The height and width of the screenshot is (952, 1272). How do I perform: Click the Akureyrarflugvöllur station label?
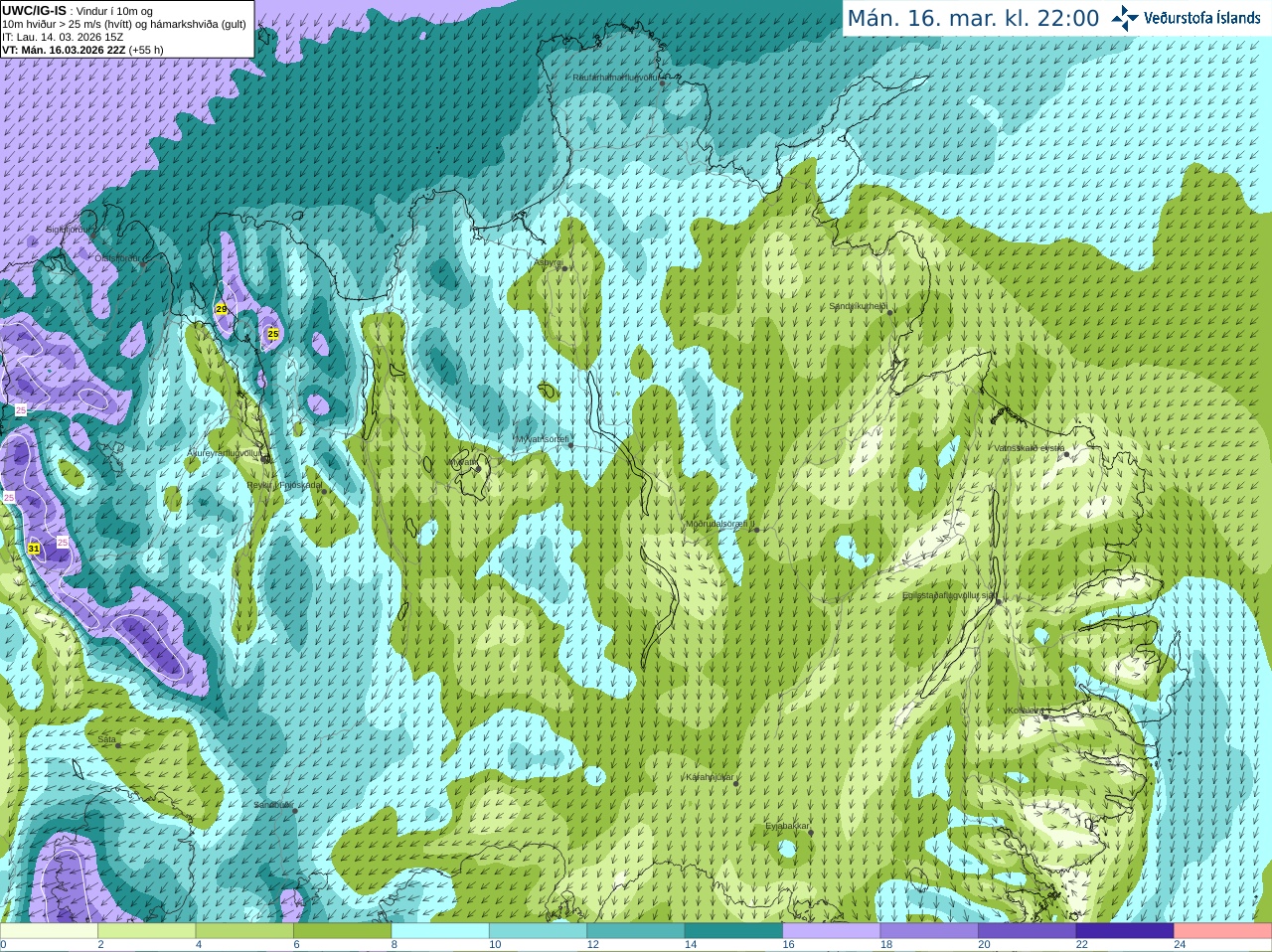[224, 453]
